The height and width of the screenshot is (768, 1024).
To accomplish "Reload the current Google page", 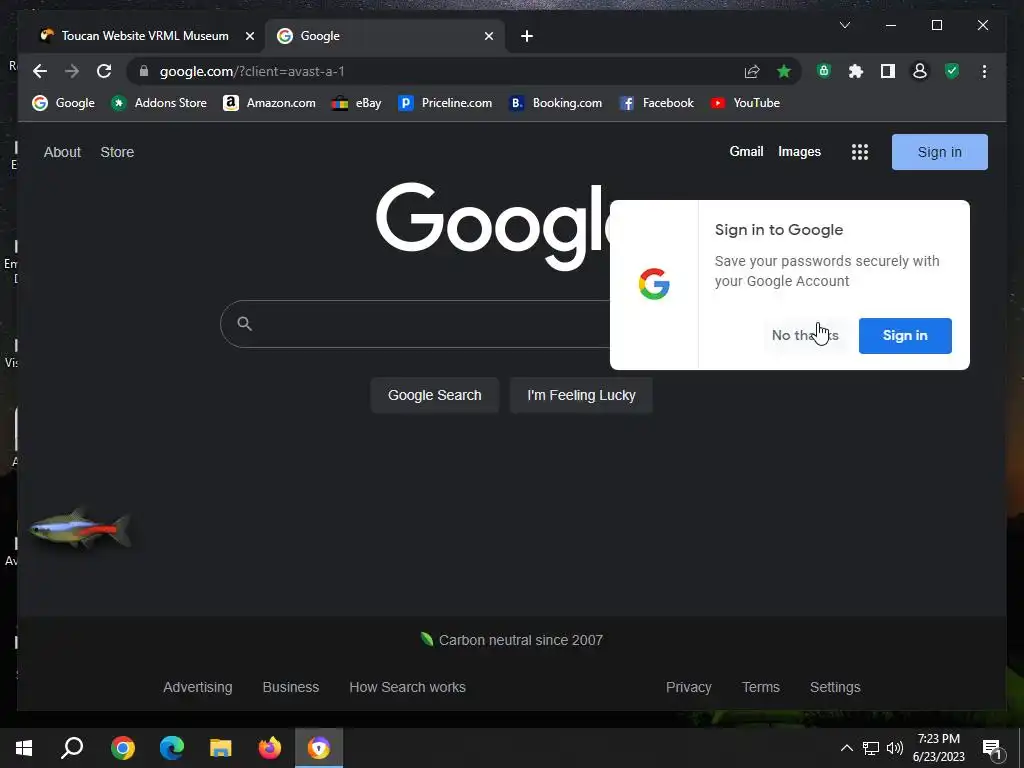I will click(x=104, y=71).
